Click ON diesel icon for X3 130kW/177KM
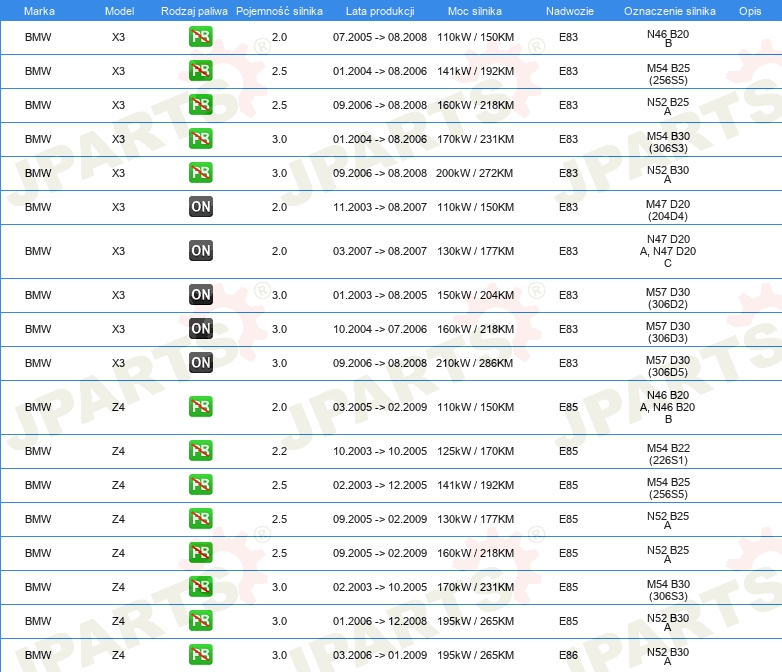The image size is (782, 672). pos(200,250)
